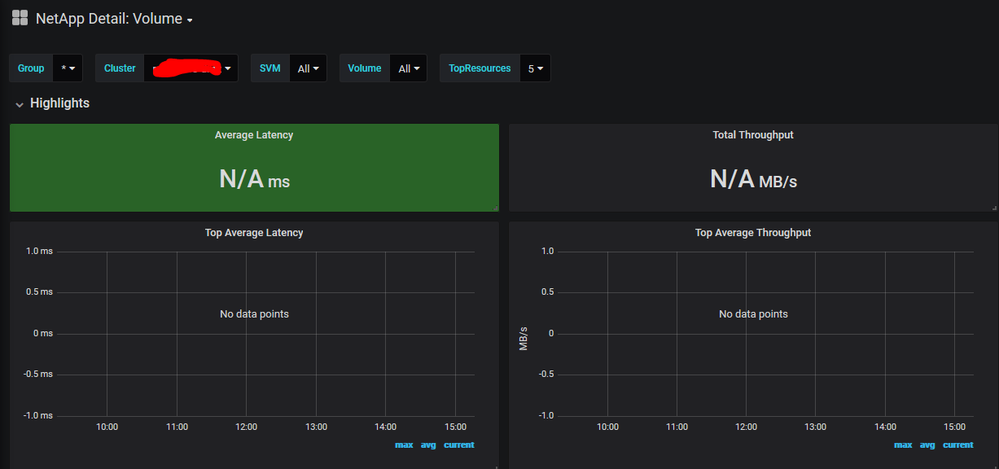The height and width of the screenshot is (469, 999).
Task: Open the NetApp Detail: Volume dashboard picker
Action: pyautogui.click(x=114, y=19)
